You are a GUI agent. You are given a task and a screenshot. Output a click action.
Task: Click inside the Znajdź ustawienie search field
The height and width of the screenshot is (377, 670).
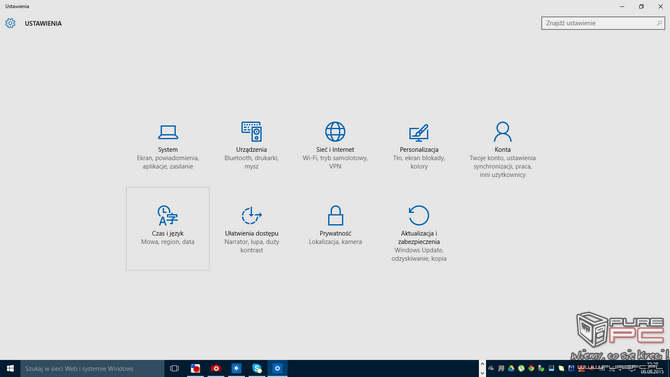603,23
